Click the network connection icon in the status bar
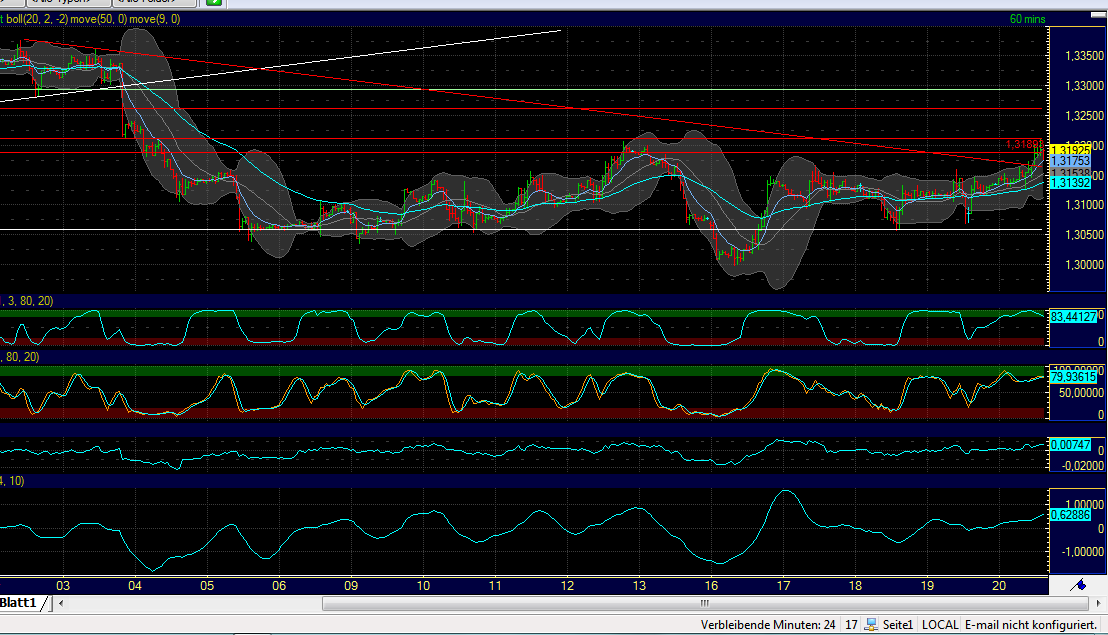Screen dimensions: 1108x635 tap(871, 624)
